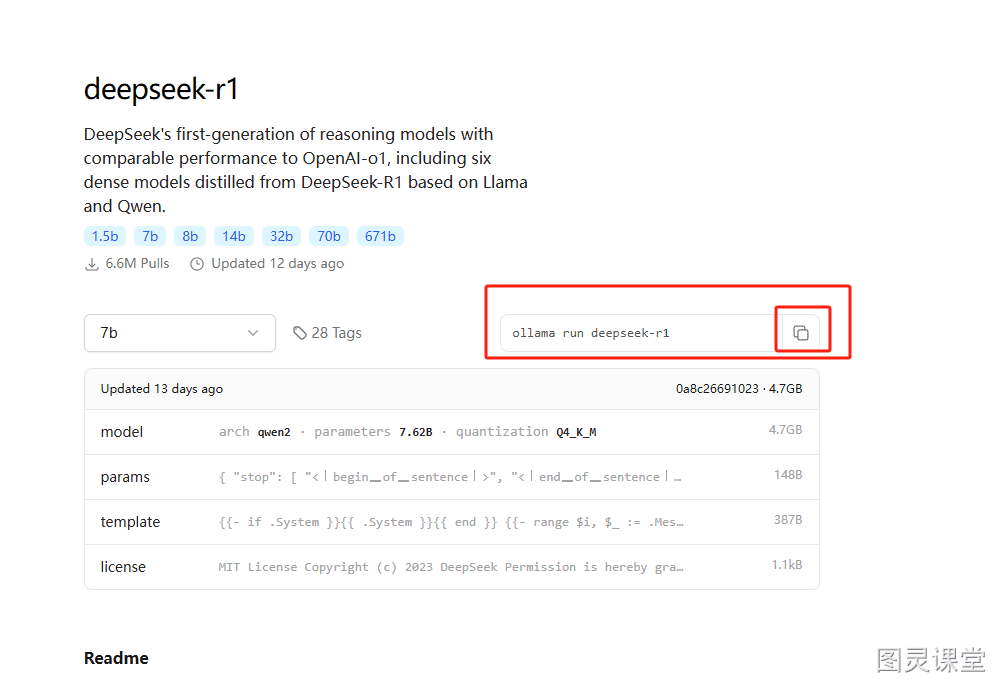Select the 14b size tag

(x=234, y=236)
